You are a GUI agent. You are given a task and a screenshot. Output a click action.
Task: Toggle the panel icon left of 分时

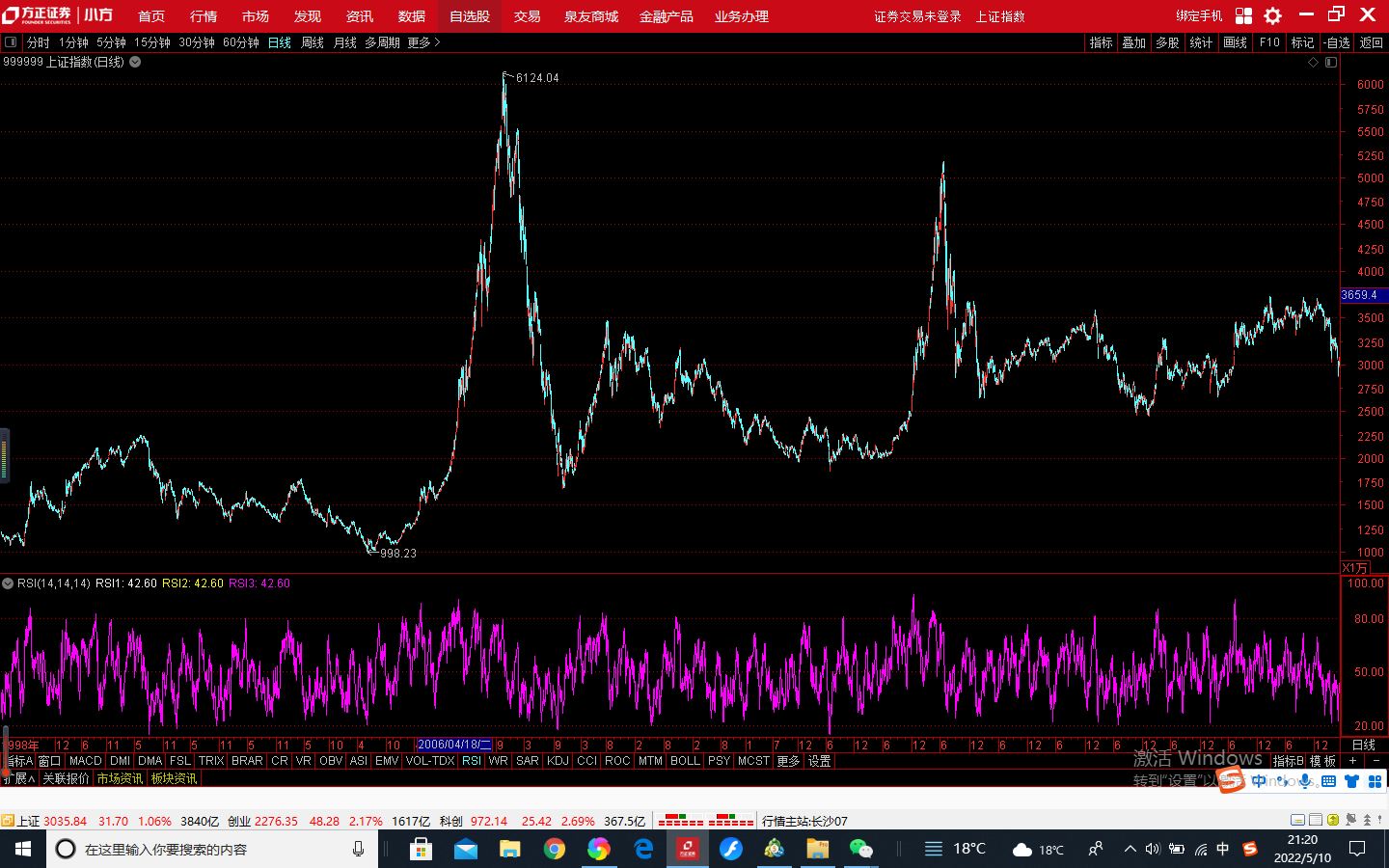point(11,42)
